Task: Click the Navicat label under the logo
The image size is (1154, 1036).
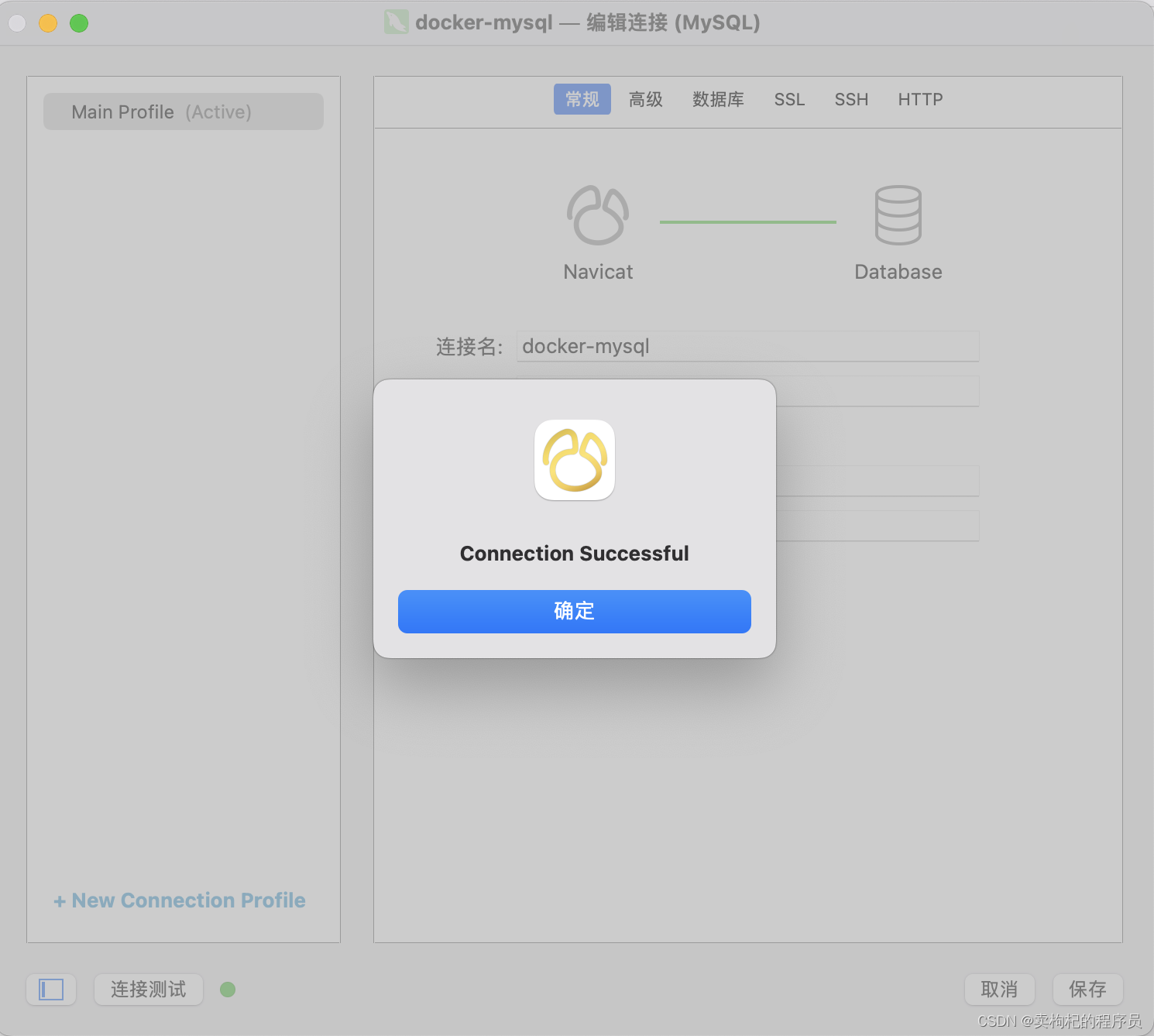Action: pos(598,272)
